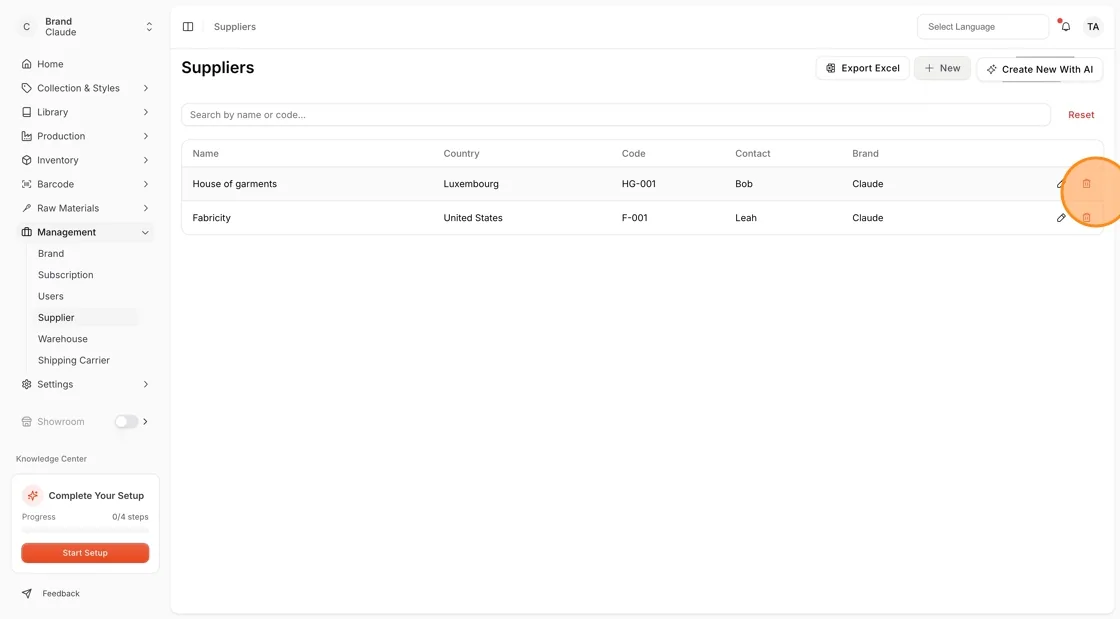Open the Select Language dropdown
The width and height of the screenshot is (1120, 619).
(x=982, y=27)
